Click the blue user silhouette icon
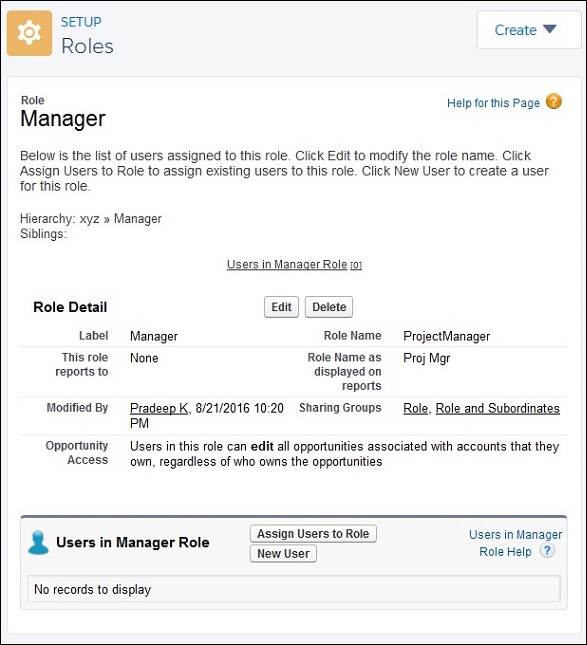Viewport: 587px width, 645px height. pos(38,542)
